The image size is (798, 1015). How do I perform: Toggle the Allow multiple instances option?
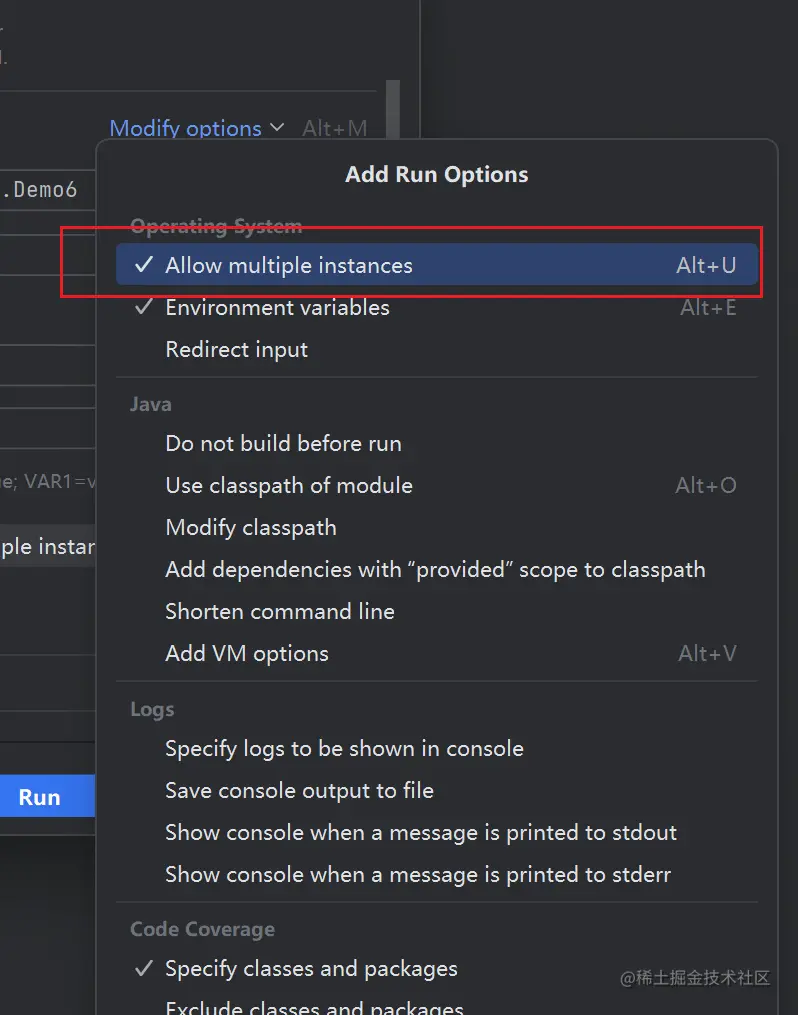click(289, 266)
